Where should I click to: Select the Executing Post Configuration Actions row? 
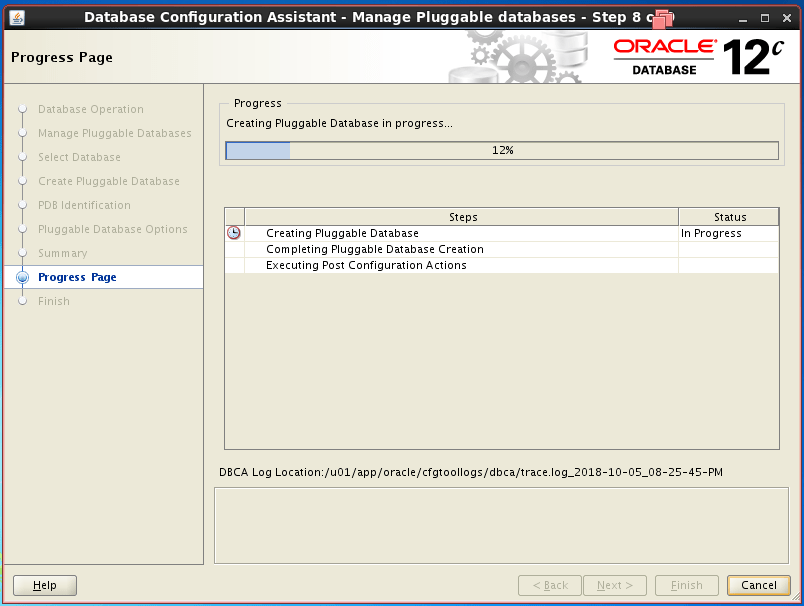365,265
